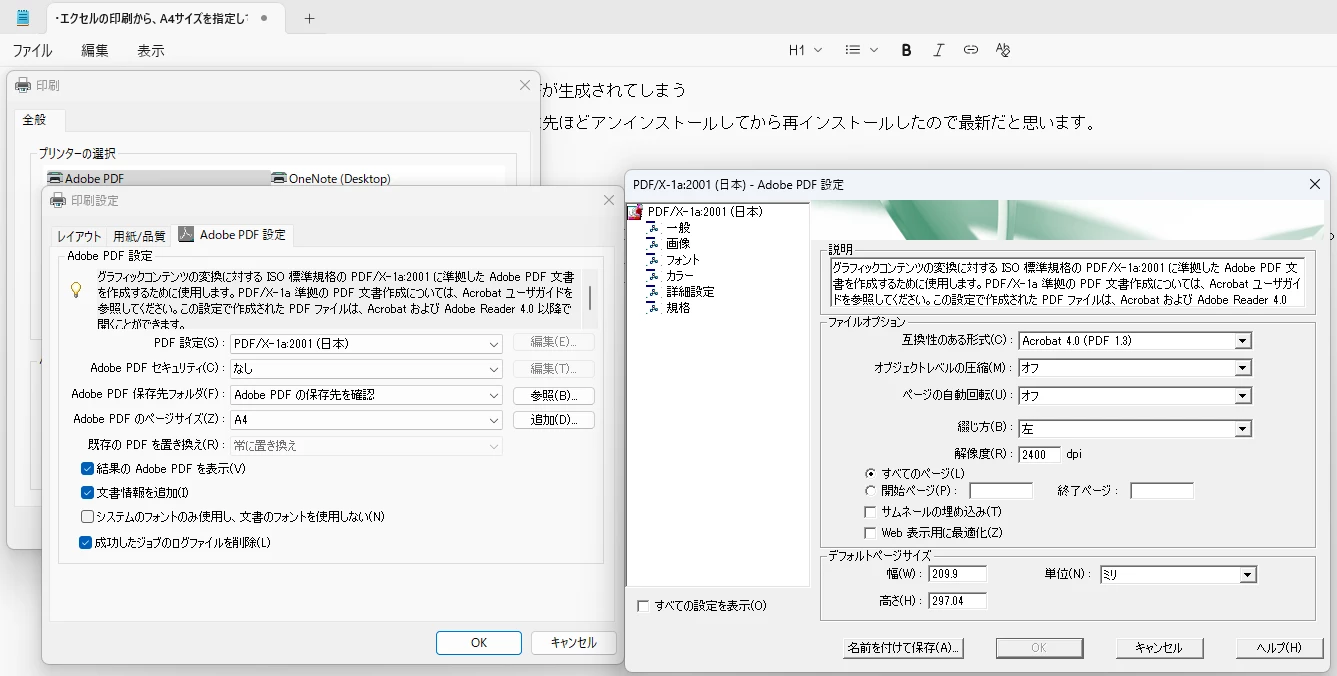Open the PDF 設定 dropdown

point(366,343)
